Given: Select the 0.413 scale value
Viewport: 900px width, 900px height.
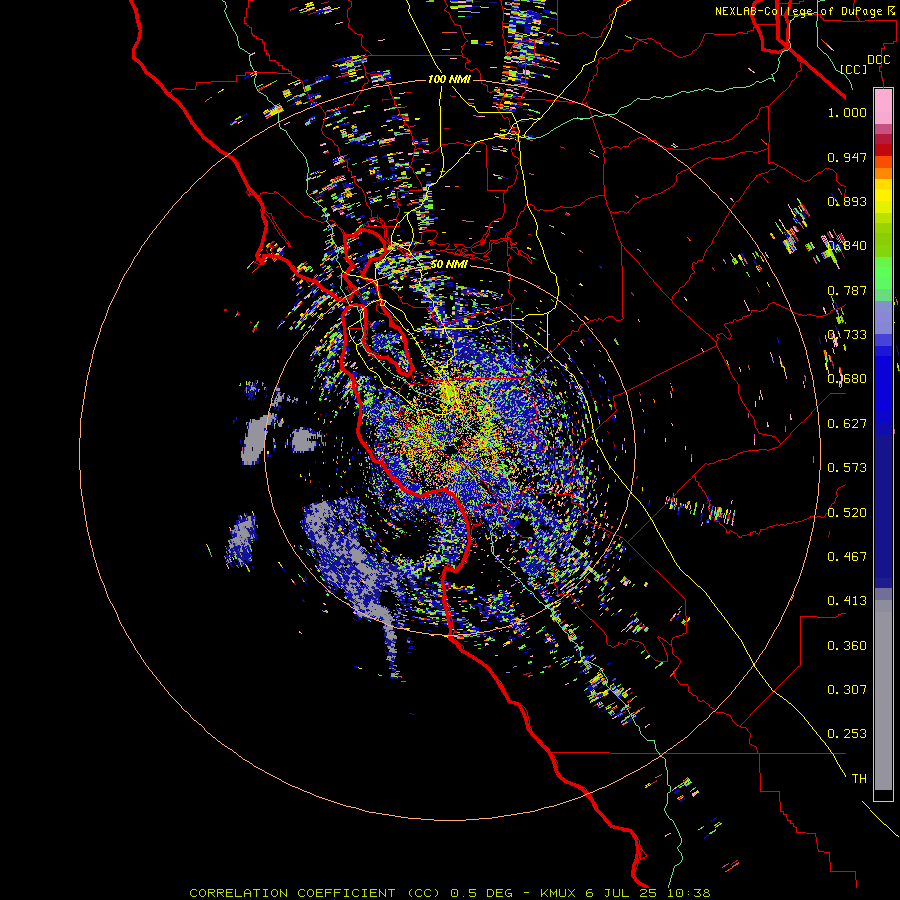Looking at the screenshot, I should [x=847, y=601].
